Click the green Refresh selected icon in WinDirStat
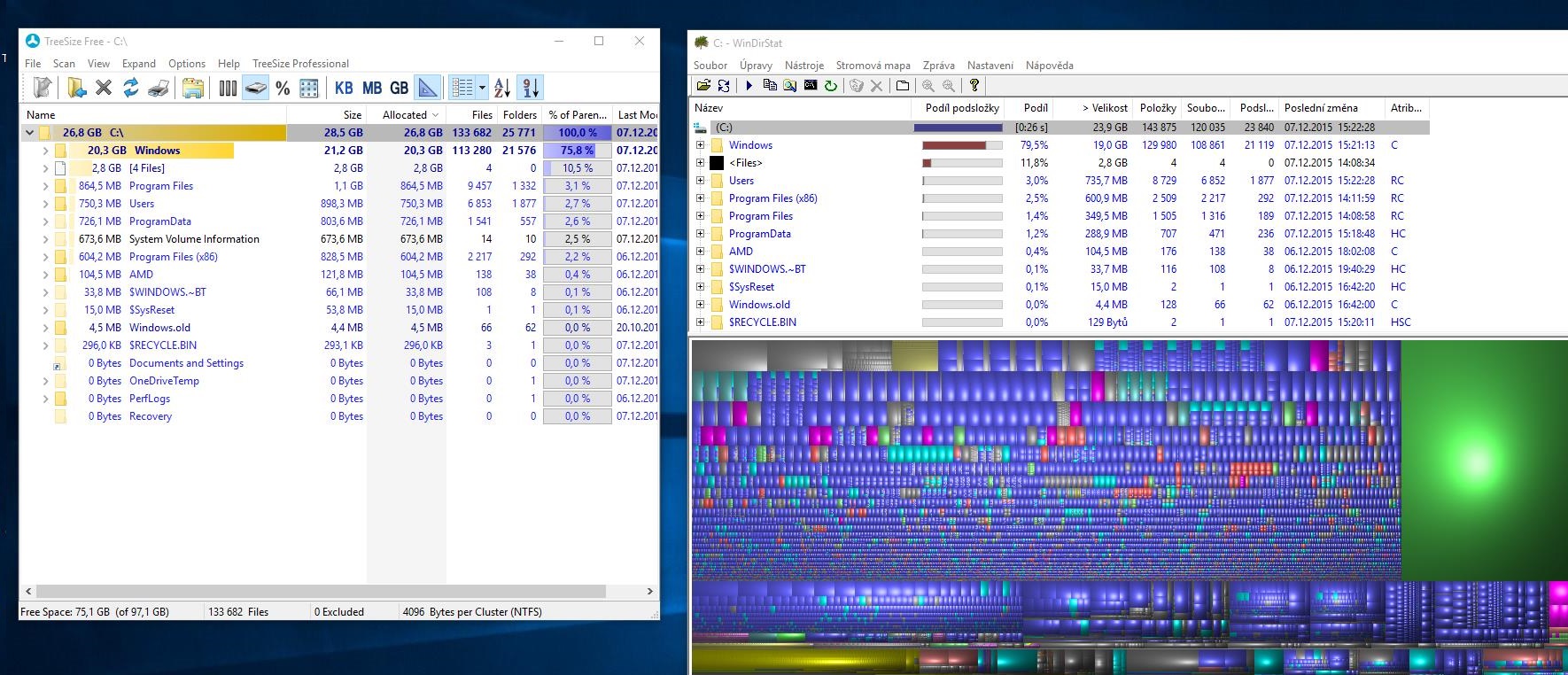Image resolution: width=1568 pixels, height=675 pixels. 830,86
